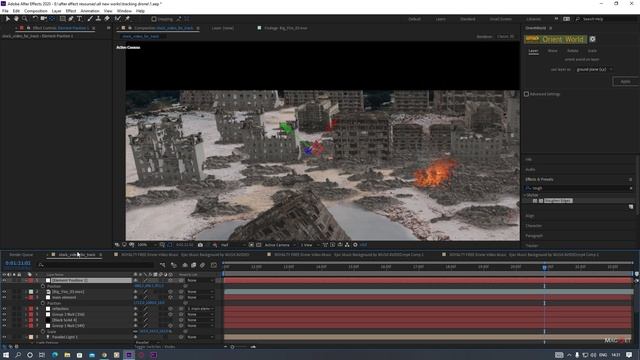Open Parent dropdown for Element Position 1
The width and height of the screenshot is (640, 360).
200,280
